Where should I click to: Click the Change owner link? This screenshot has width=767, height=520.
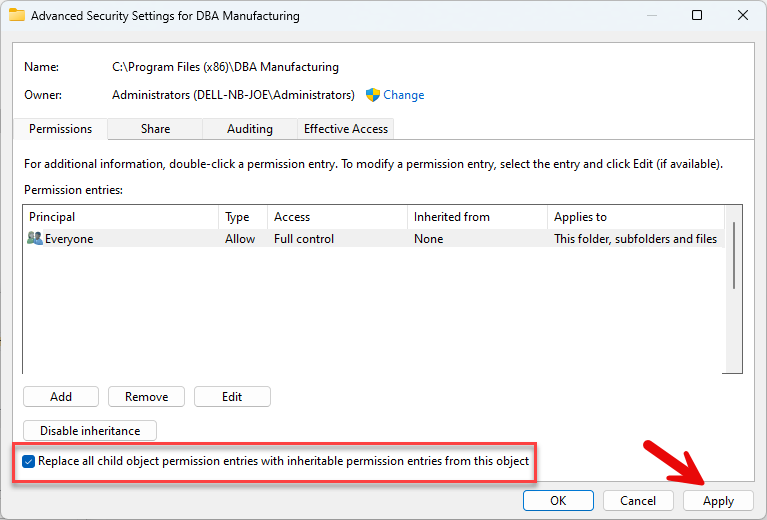(x=404, y=95)
